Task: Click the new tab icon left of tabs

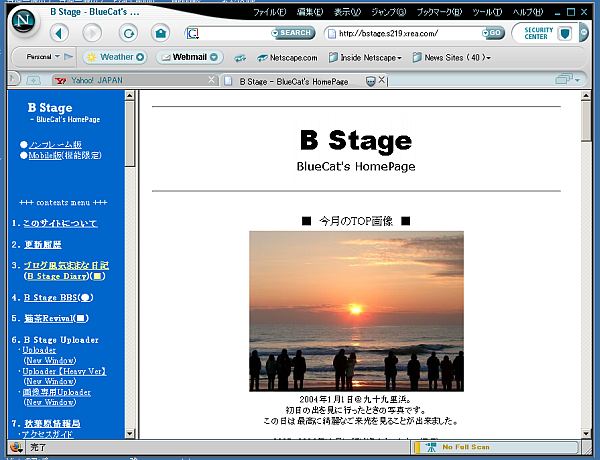Action: (x=33, y=80)
